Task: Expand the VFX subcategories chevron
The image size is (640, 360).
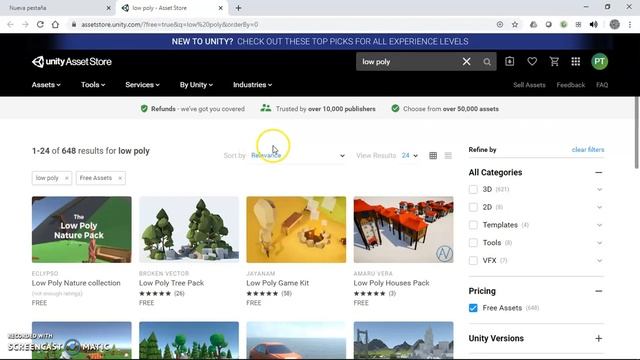Action: [x=599, y=260]
